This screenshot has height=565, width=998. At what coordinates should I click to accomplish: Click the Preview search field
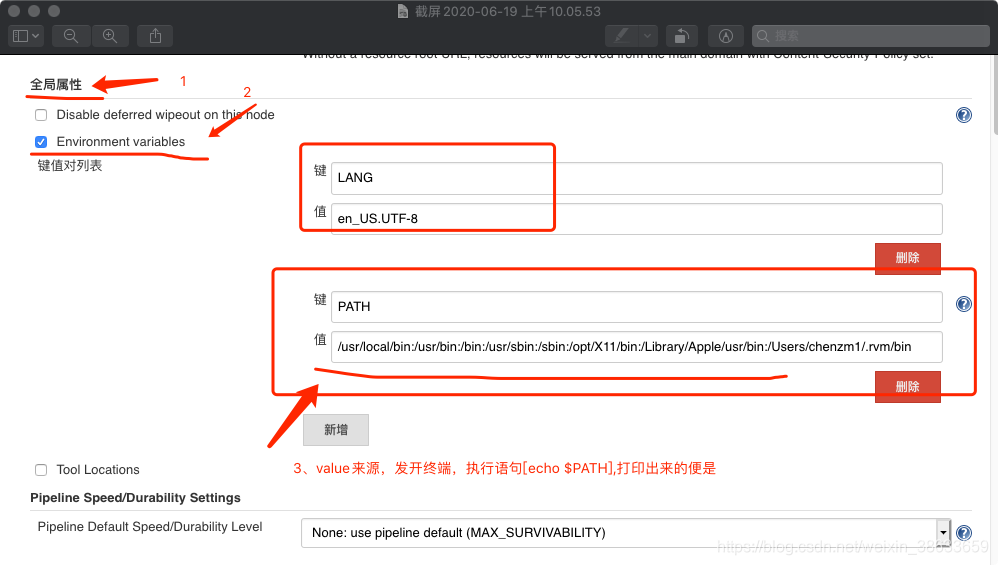(x=871, y=36)
